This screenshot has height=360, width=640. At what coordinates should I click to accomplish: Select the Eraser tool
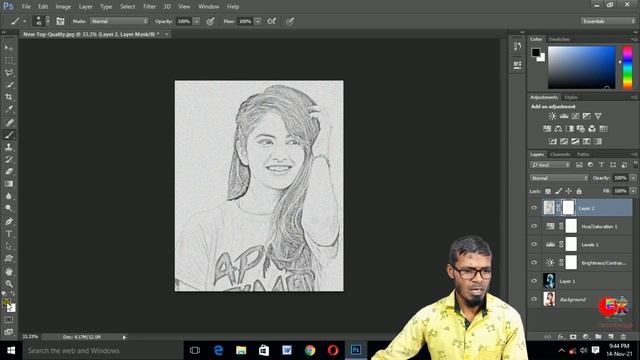9,171
